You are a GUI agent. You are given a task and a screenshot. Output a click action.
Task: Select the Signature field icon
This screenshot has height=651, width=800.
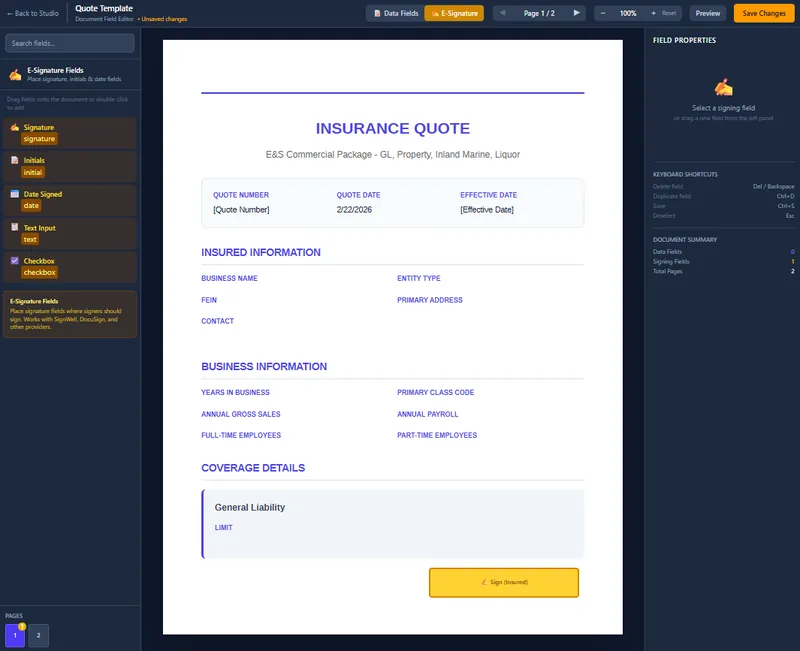pyautogui.click(x=15, y=128)
